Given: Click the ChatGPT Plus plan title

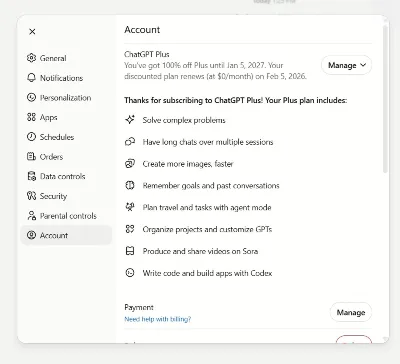Looking at the screenshot, I should click(x=147, y=54).
